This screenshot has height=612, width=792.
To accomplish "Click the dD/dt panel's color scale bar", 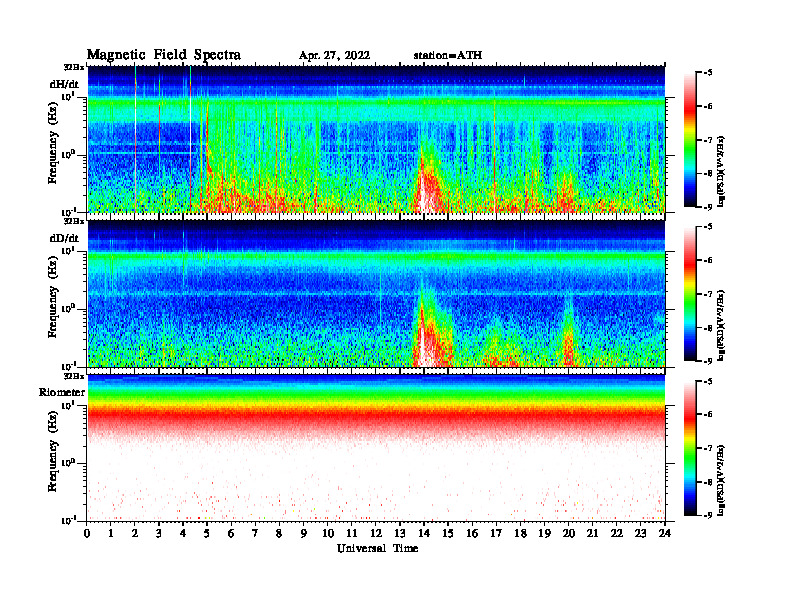I will coord(690,294).
